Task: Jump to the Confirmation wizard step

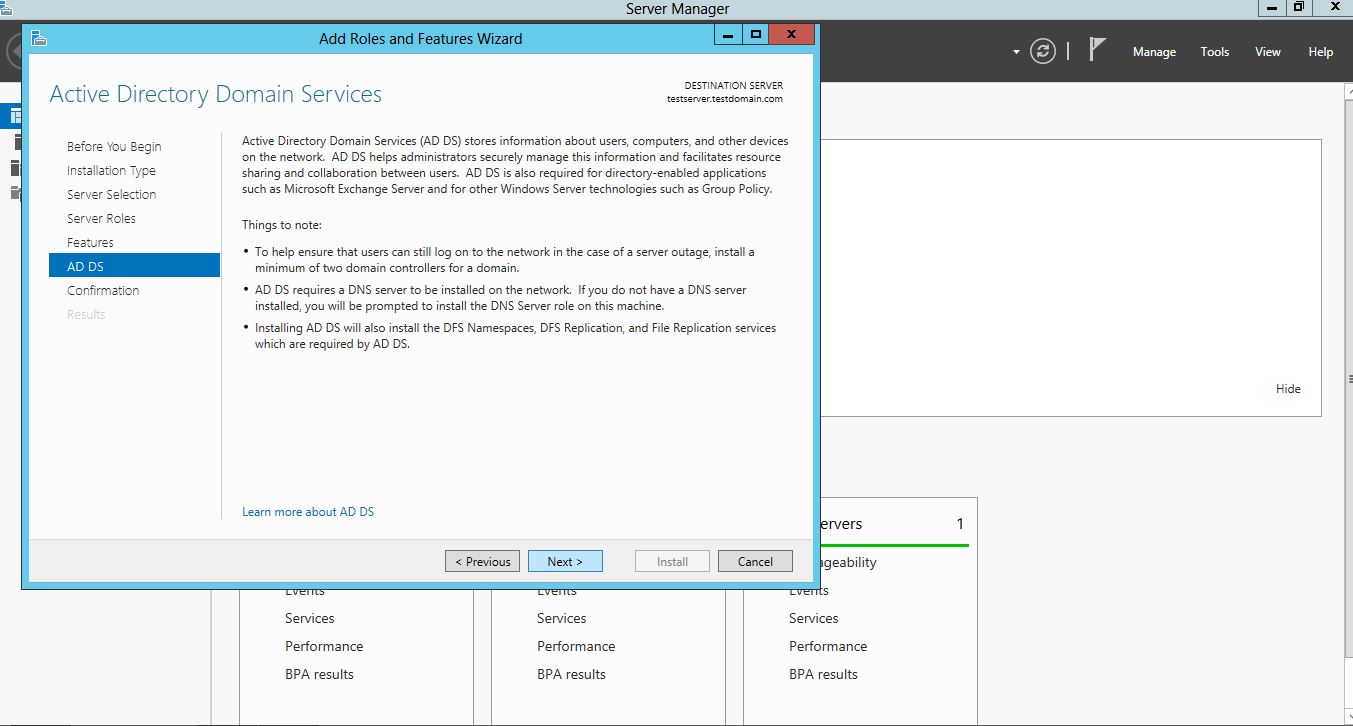Action: point(103,291)
